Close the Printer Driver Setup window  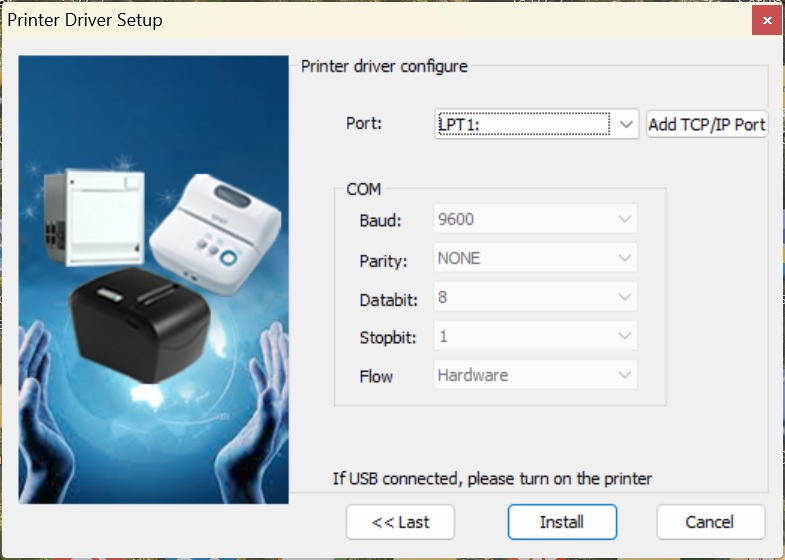tap(766, 20)
